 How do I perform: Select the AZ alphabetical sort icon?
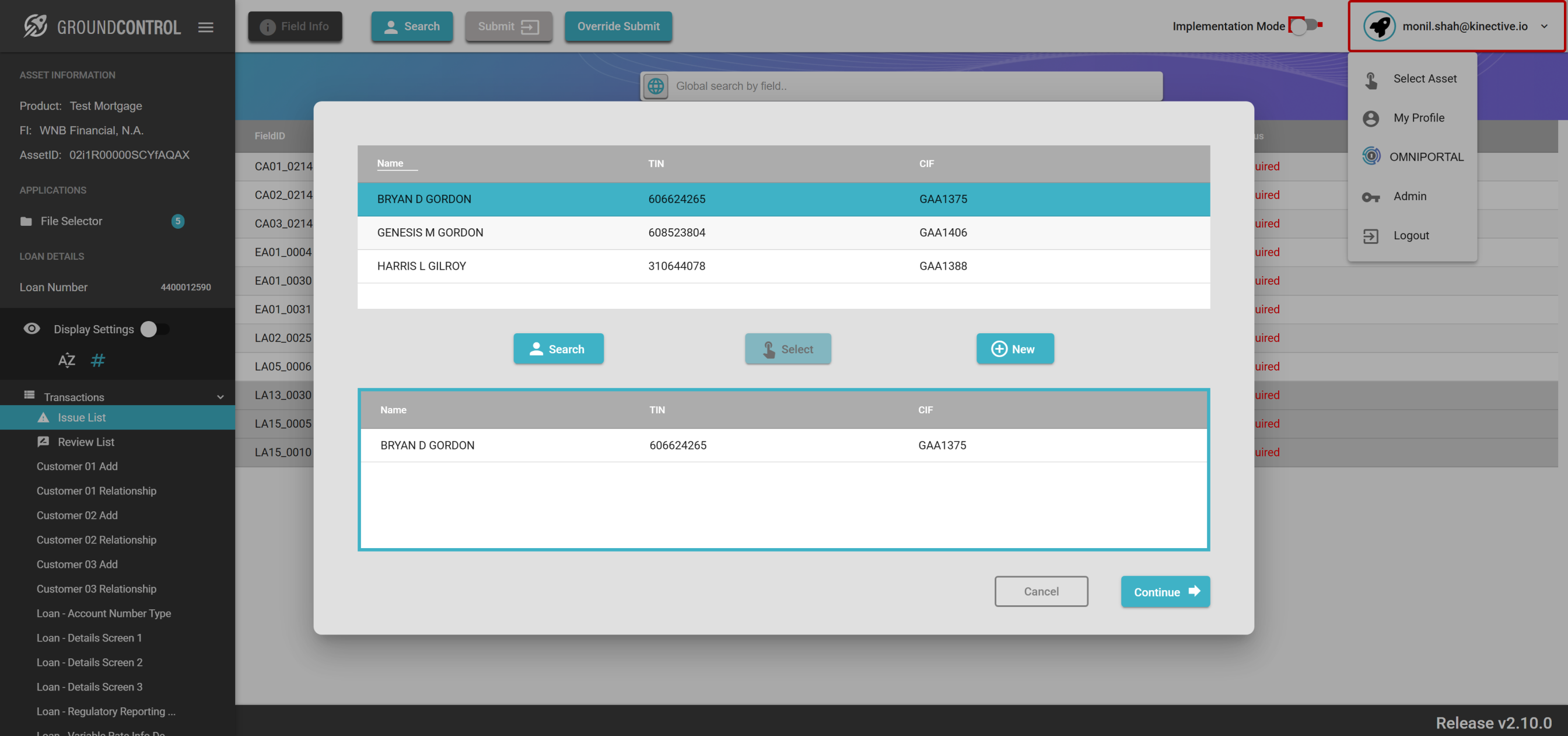[66, 360]
